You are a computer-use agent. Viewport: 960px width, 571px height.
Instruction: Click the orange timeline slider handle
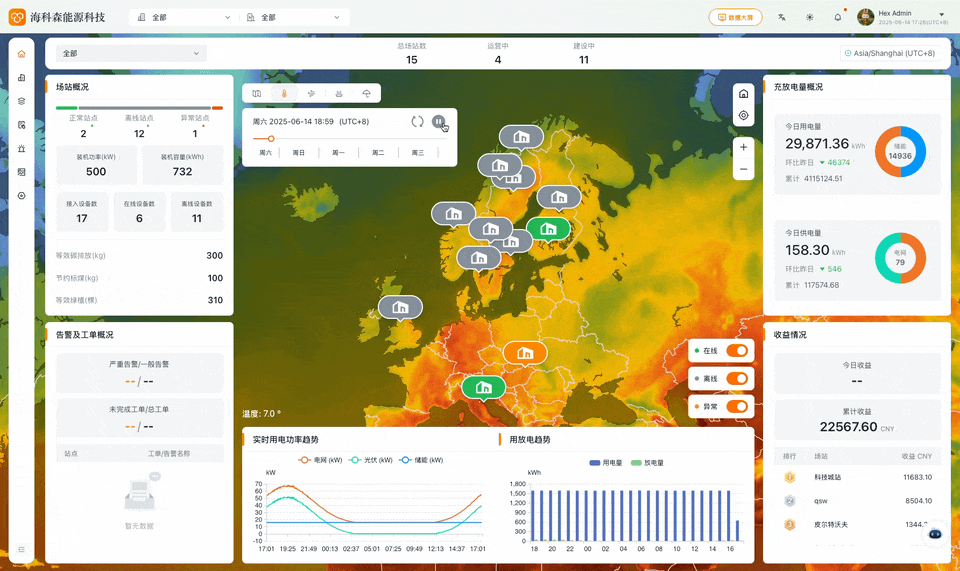tap(270, 139)
